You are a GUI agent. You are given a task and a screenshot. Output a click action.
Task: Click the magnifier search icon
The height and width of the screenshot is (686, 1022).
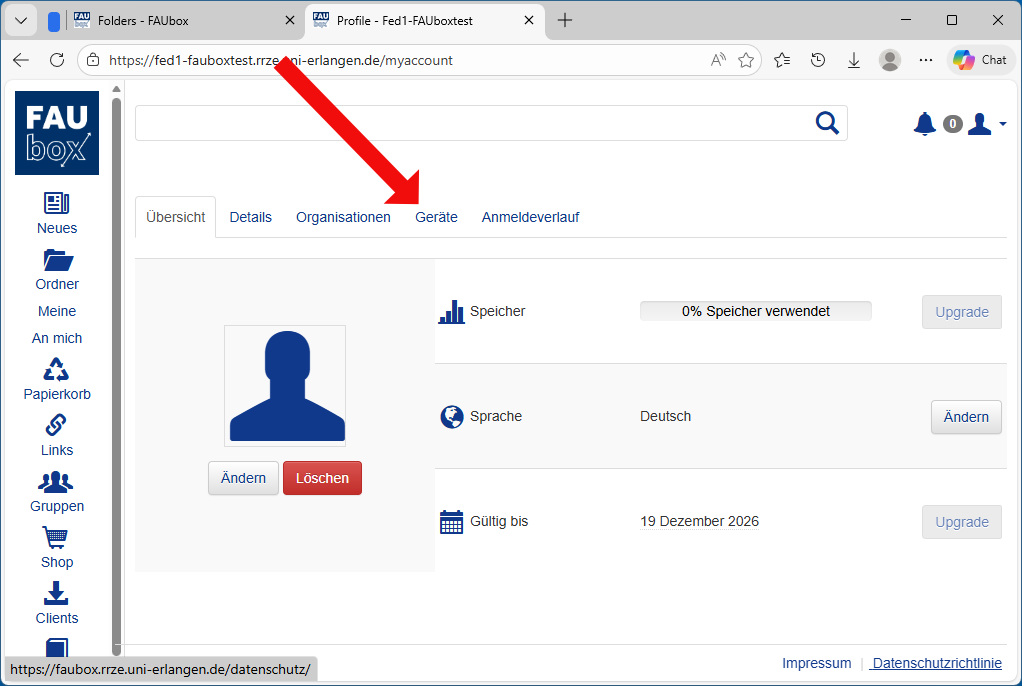point(827,123)
